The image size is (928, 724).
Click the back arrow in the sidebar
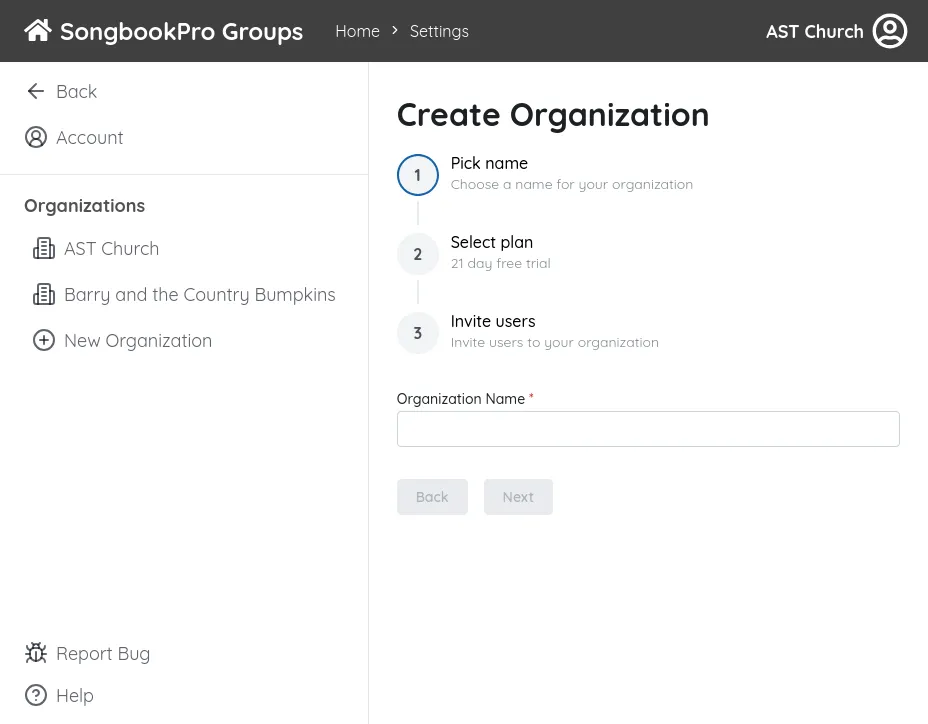[36, 91]
